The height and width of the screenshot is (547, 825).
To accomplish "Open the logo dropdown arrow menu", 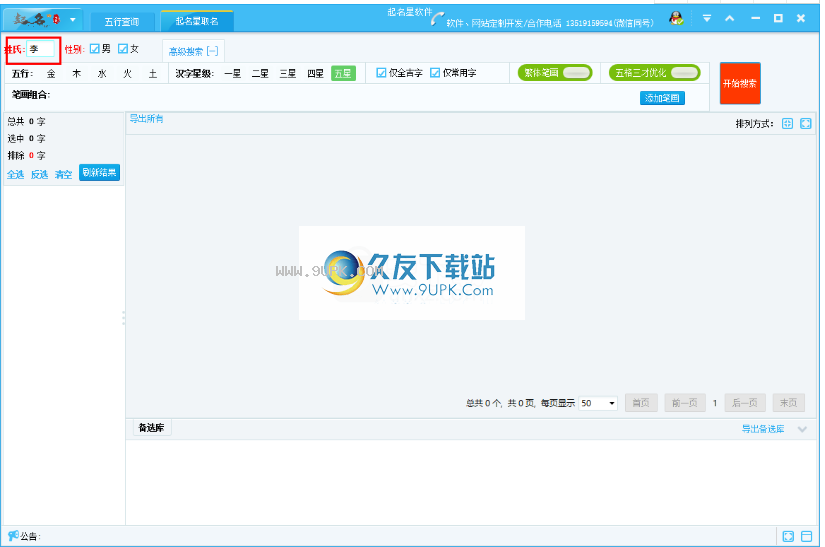I will [73, 20].
